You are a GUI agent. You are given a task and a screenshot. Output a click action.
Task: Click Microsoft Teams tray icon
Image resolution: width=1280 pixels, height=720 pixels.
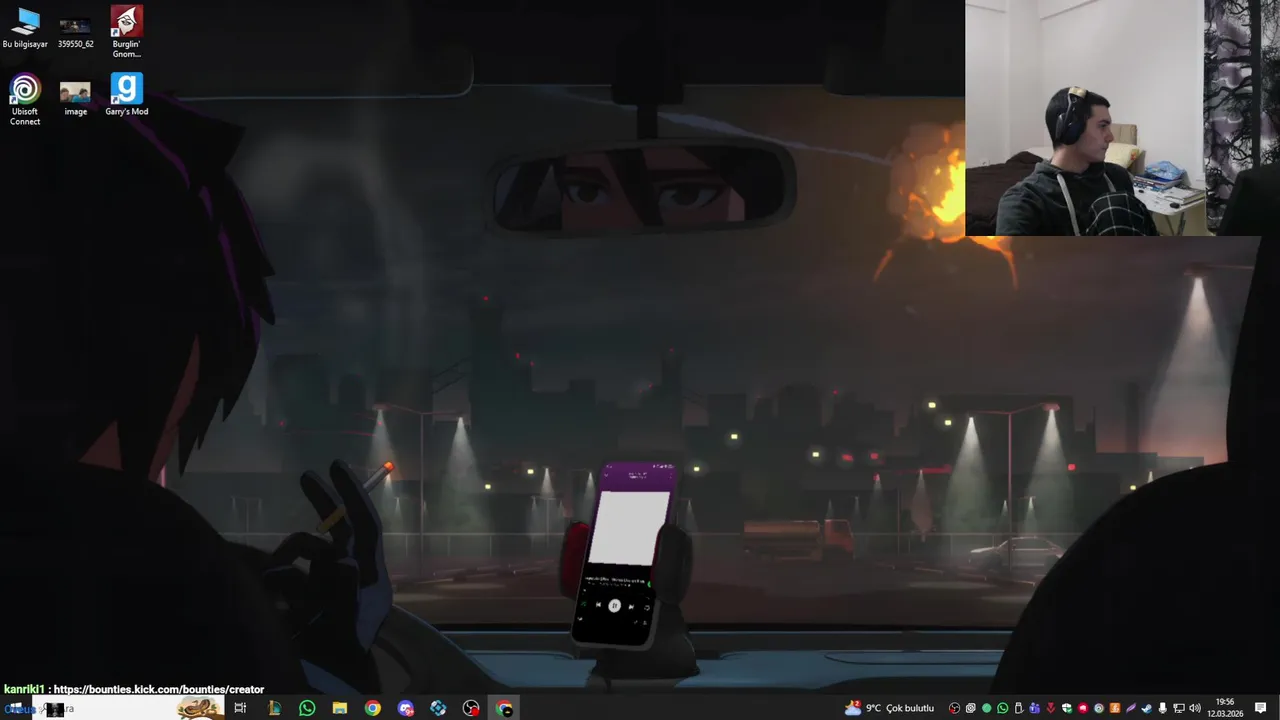pos(1034,708)
